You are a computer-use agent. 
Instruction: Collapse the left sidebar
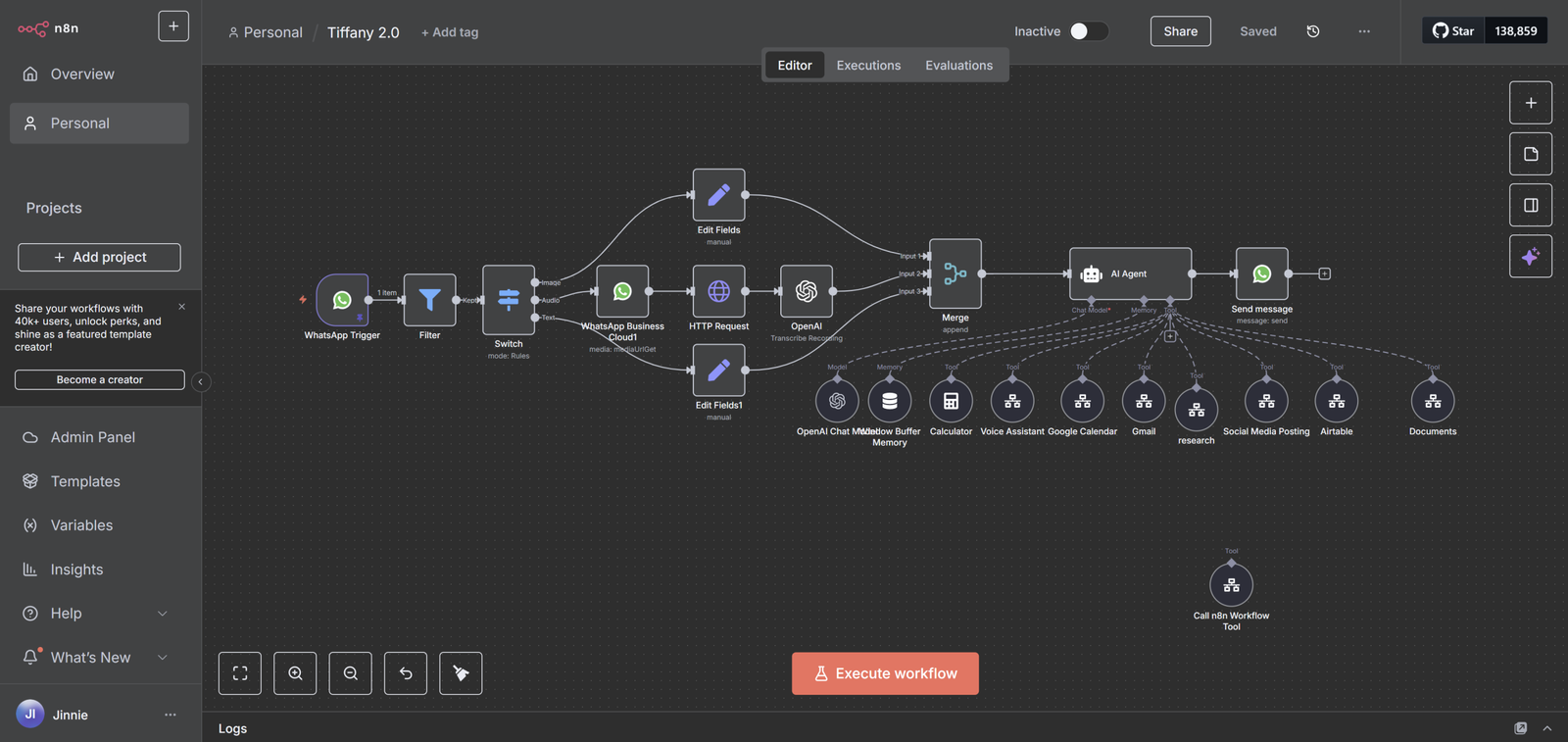201,381
